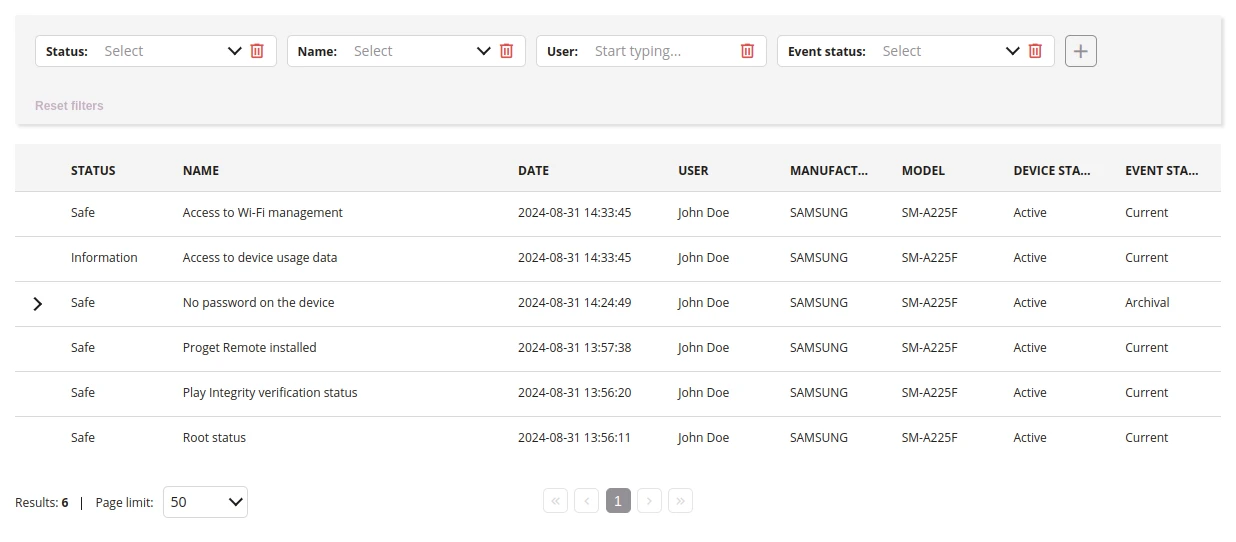Select the Proget Remote installed entry
Viewport: 1236px width, 542px height.
618,348
